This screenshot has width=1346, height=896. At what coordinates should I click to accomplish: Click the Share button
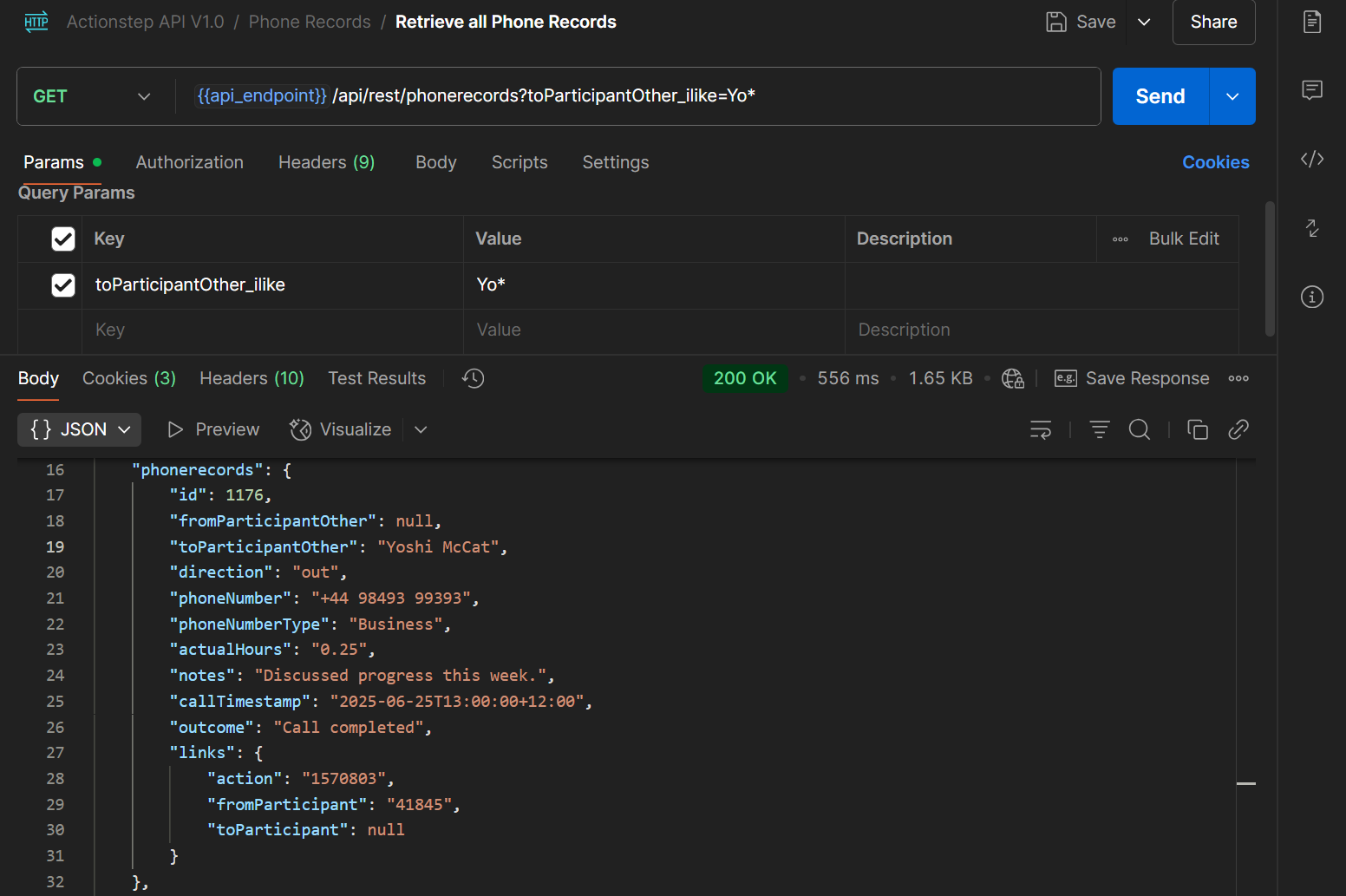click(x=1213, y=22)
